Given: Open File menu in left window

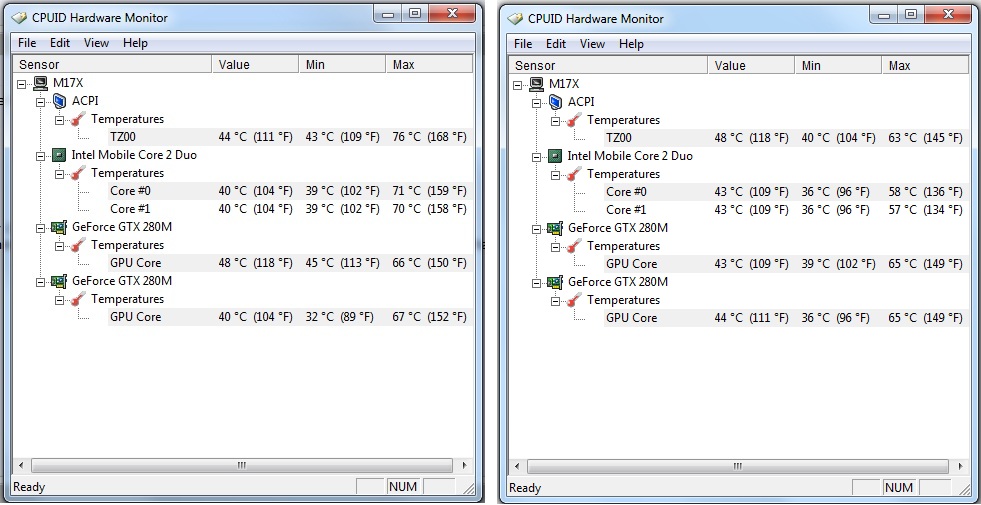Looking at the screenshot, I should 27,43.
